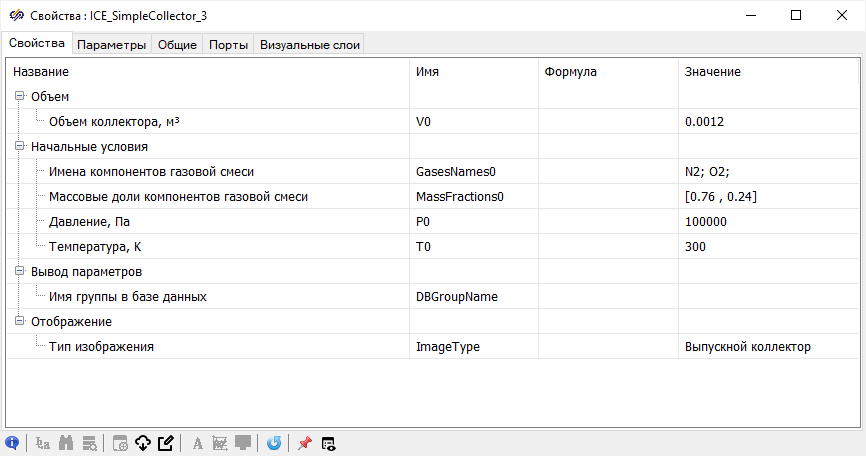The image size is (866, 456).
Task: Click the edit pencil icon in toolbar
Action: tap(165, 443)
